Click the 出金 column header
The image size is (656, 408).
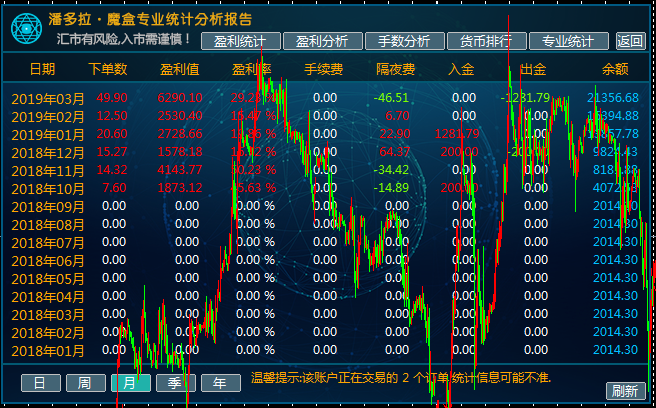[x=533, y=69]
